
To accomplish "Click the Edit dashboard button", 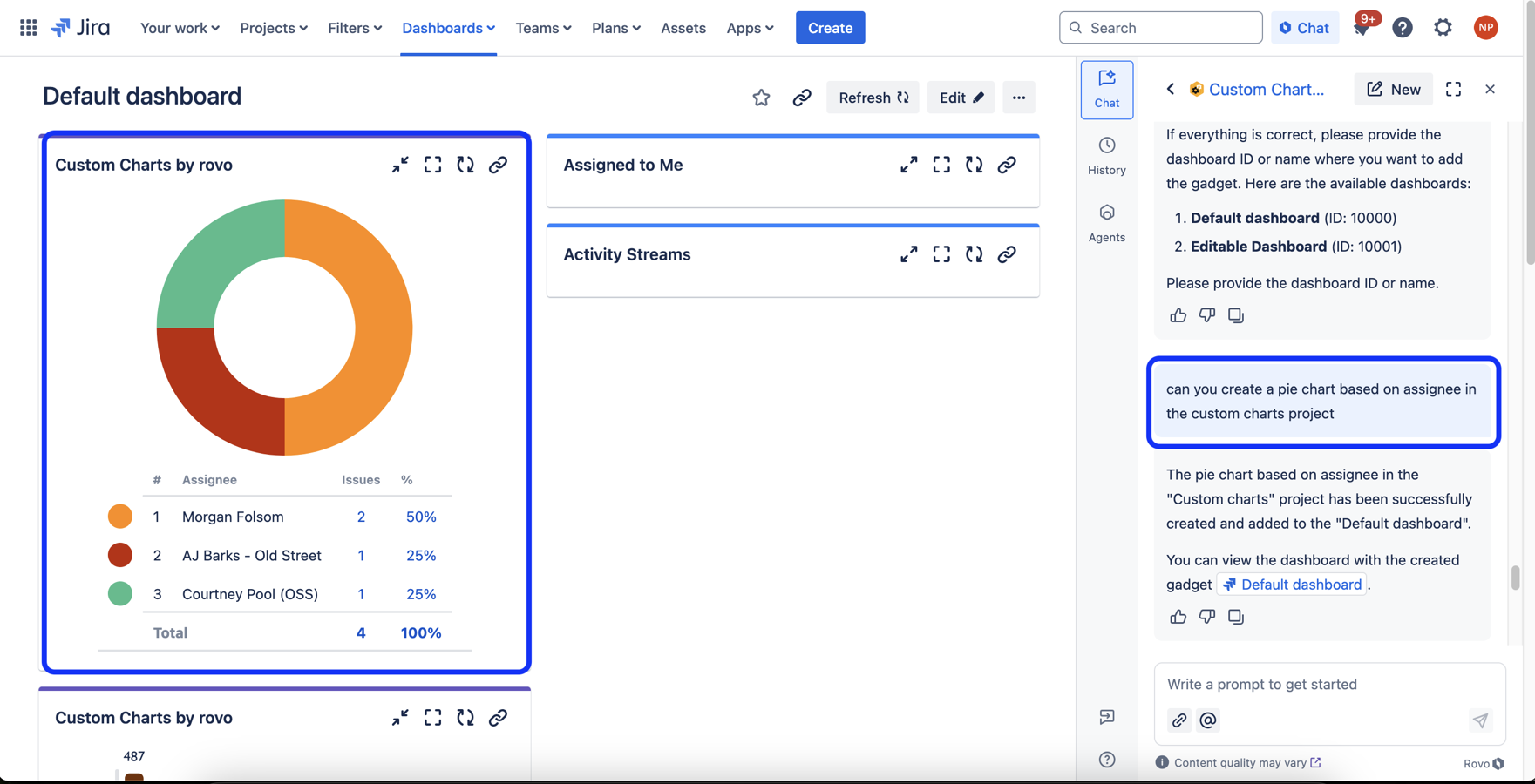I will click(961, 98).
